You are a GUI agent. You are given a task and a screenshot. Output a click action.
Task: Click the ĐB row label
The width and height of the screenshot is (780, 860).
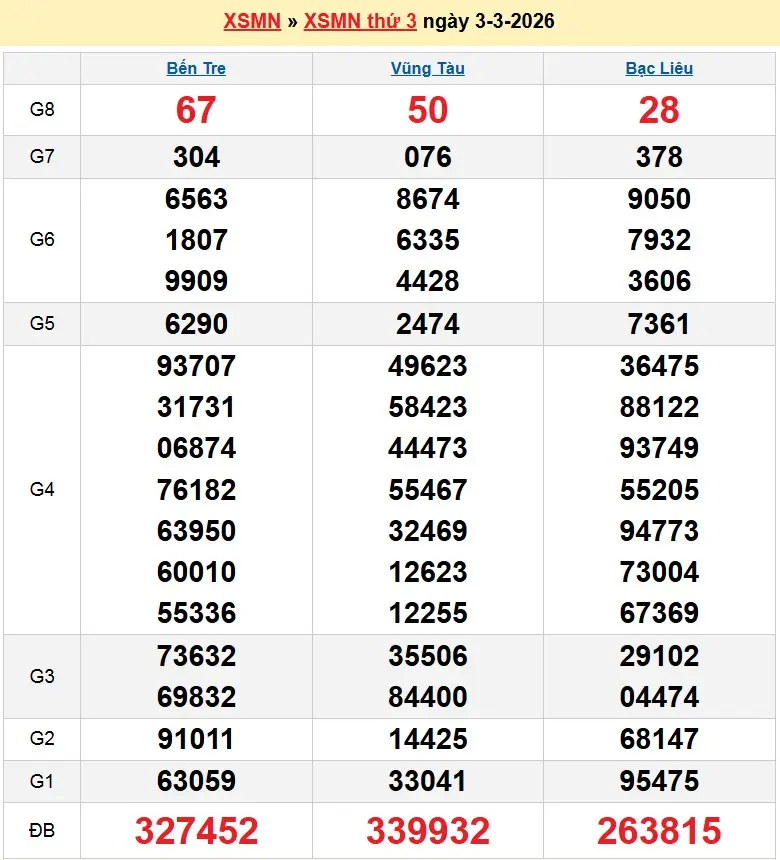click(x=42, y=830)
